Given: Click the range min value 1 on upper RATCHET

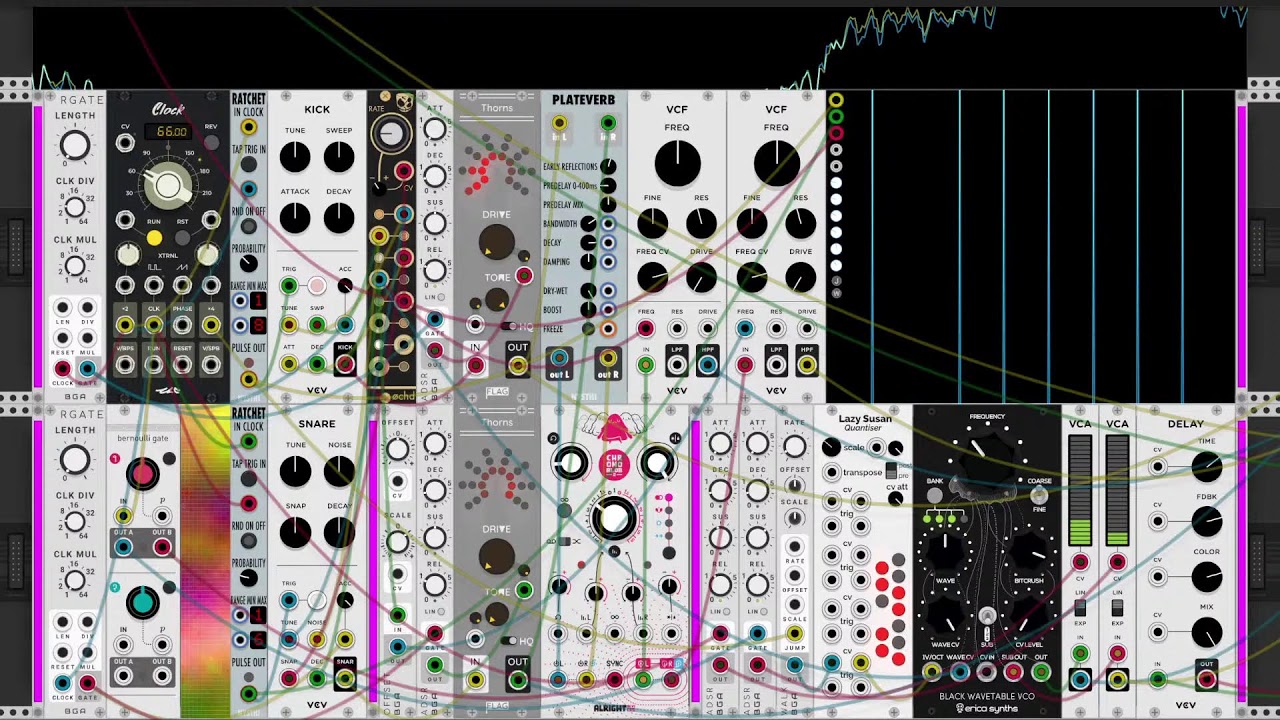Looking at the screenshot, I should pyautogui.click(x=258, y=302).
